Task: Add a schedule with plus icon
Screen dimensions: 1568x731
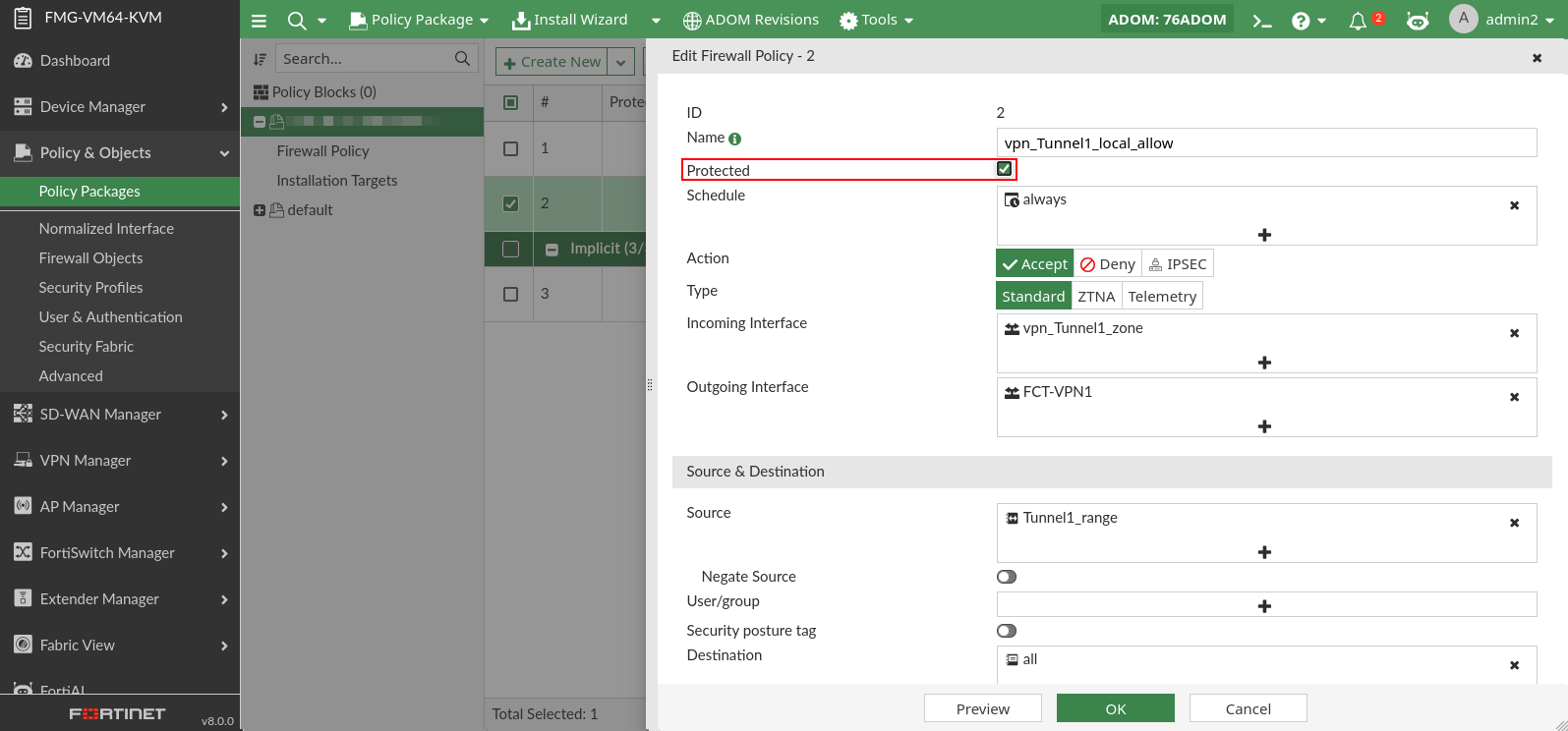Action: click(x=1265, y=235)
